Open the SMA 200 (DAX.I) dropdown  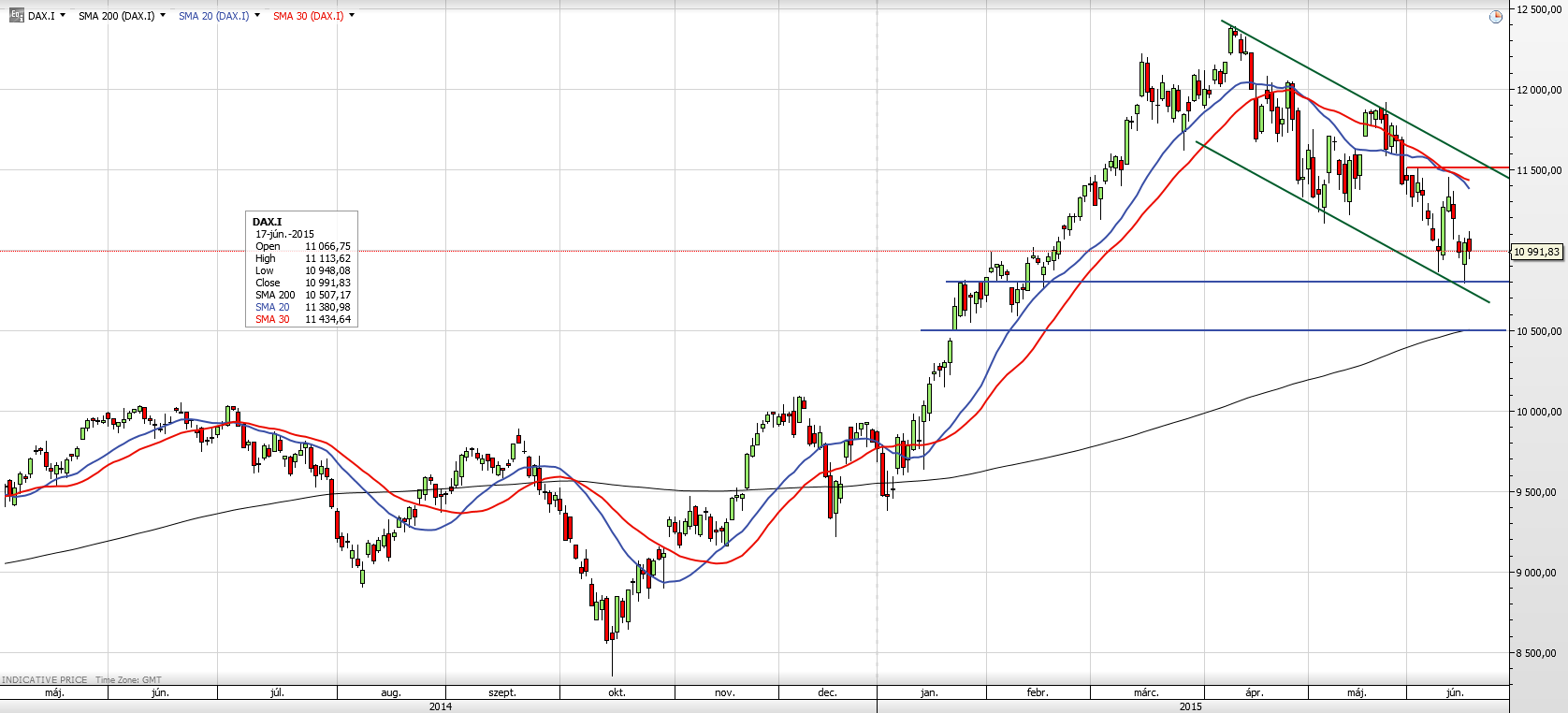pos(163,15)
